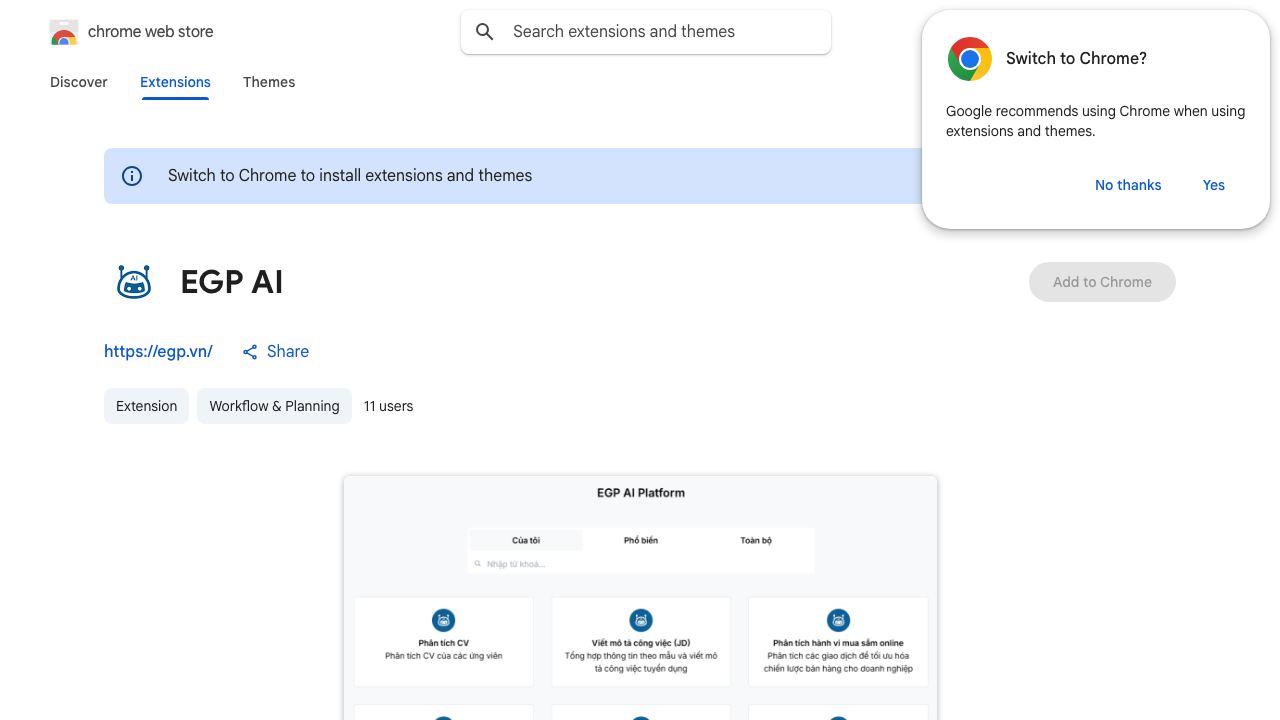Select the Phổ biến tab in the preview
The image size is (1280, 720).
(641, 540)
